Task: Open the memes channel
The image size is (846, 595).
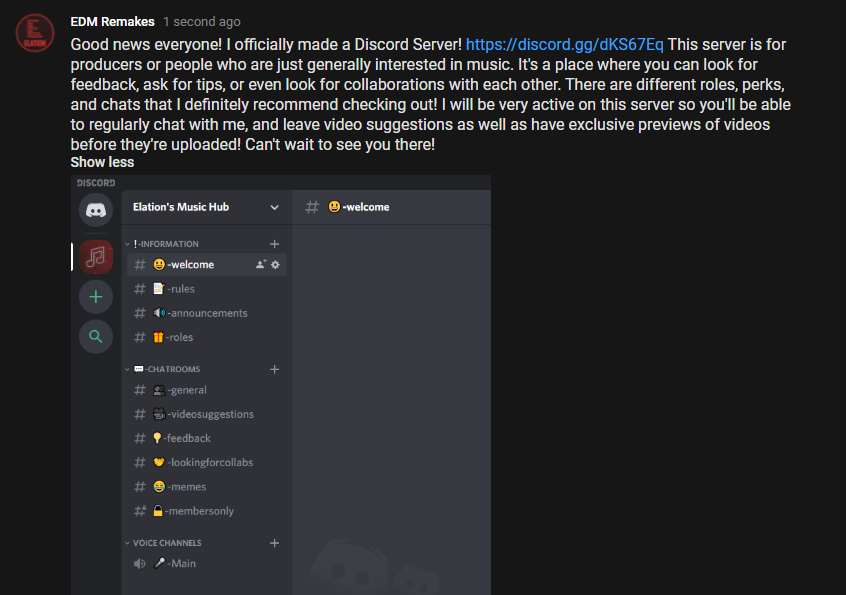Action: point(207,487)
